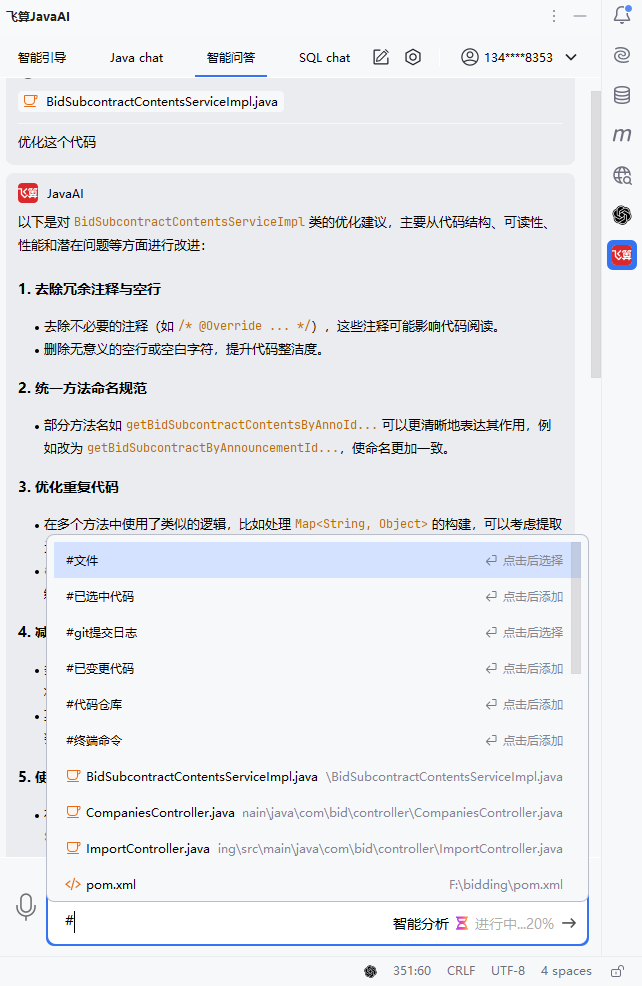Switch to the 智能问答 tab

pyautogui.click(x=231, y=58)
